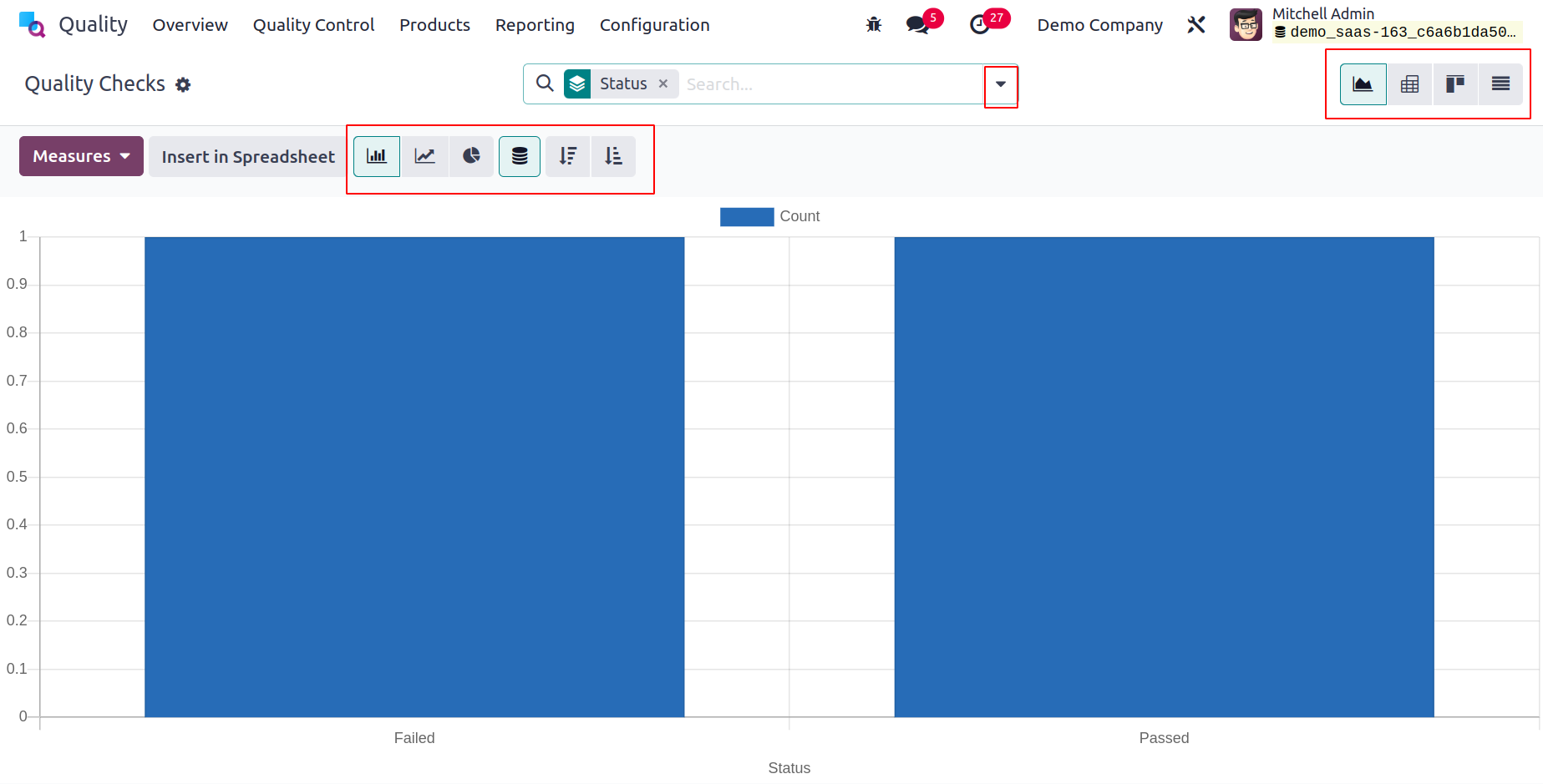Click the search magnifier icon
This screenshot has width=1543, height=784.
point(545,83)
